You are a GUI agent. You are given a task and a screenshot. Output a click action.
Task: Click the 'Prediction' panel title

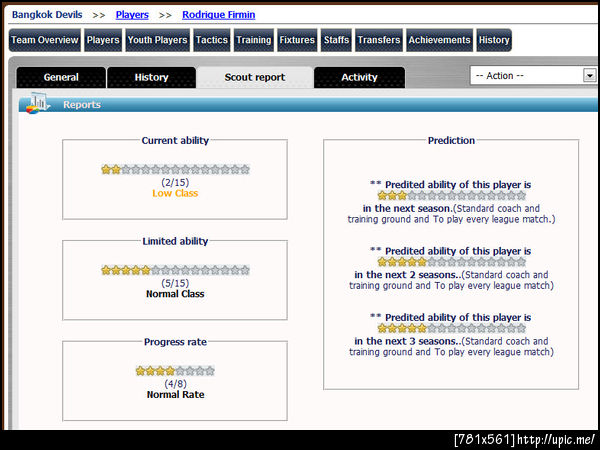pyautogui.click(x=451, y=140)
